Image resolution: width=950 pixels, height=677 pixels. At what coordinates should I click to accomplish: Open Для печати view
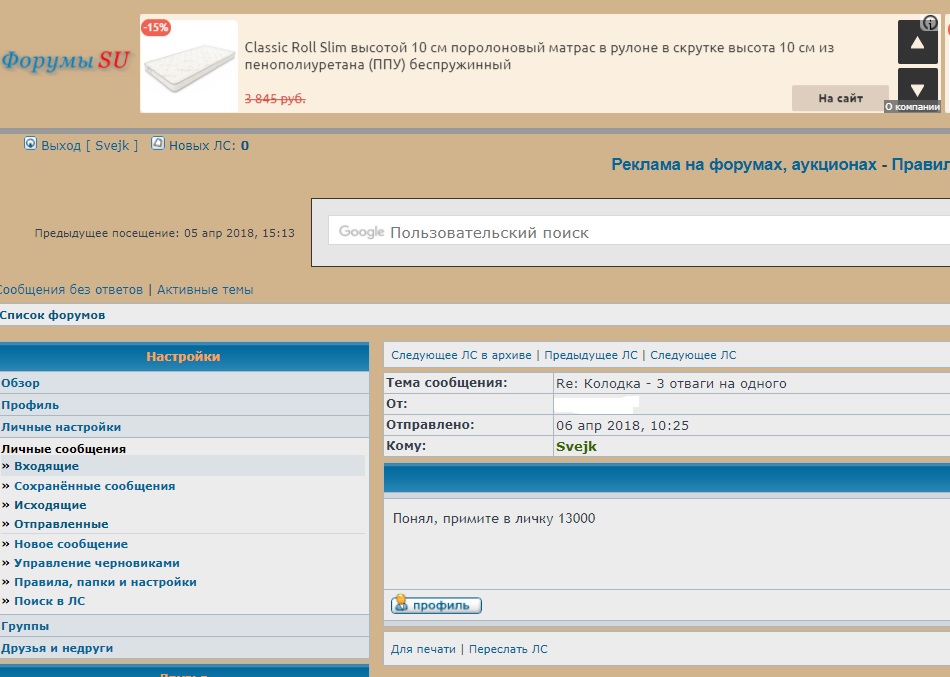point(423,649)
